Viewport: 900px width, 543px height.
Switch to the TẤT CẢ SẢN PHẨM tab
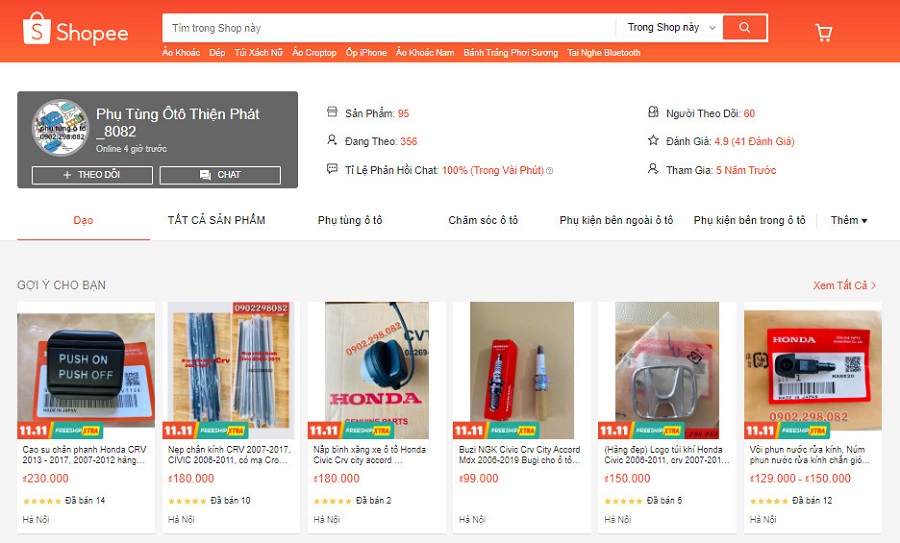216,220
